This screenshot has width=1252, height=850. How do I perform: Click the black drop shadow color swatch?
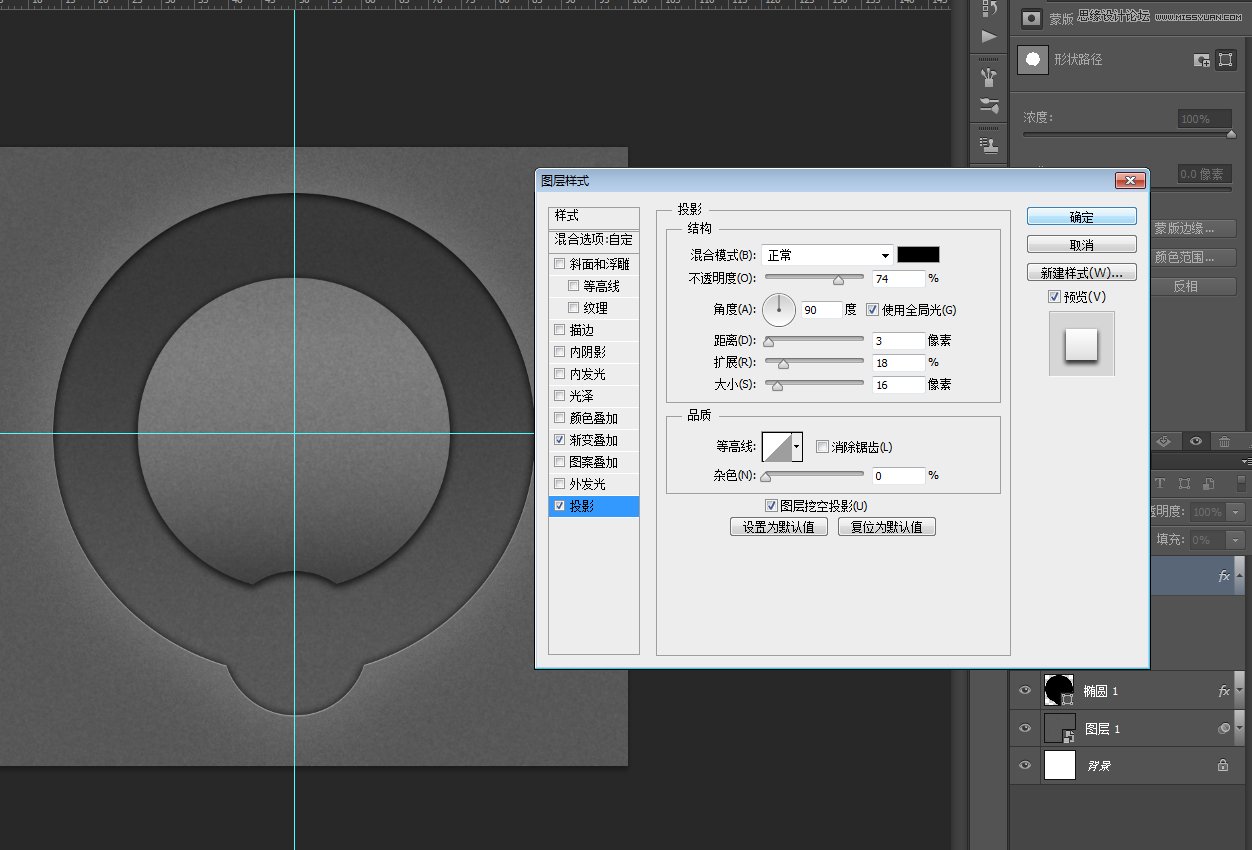[917, 255]
